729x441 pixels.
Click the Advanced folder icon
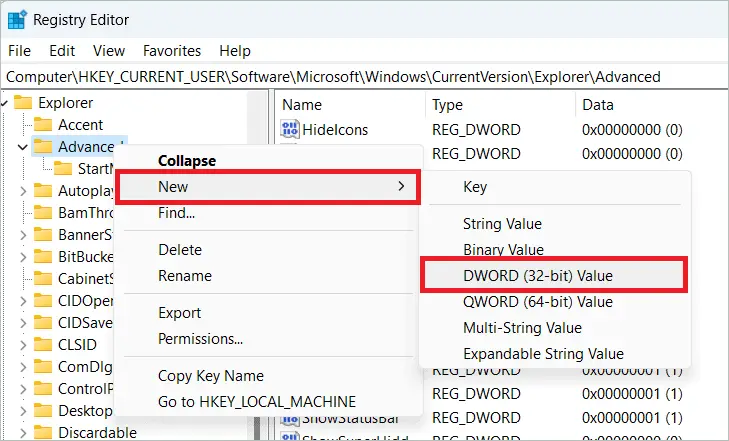[x=42, y=147]
